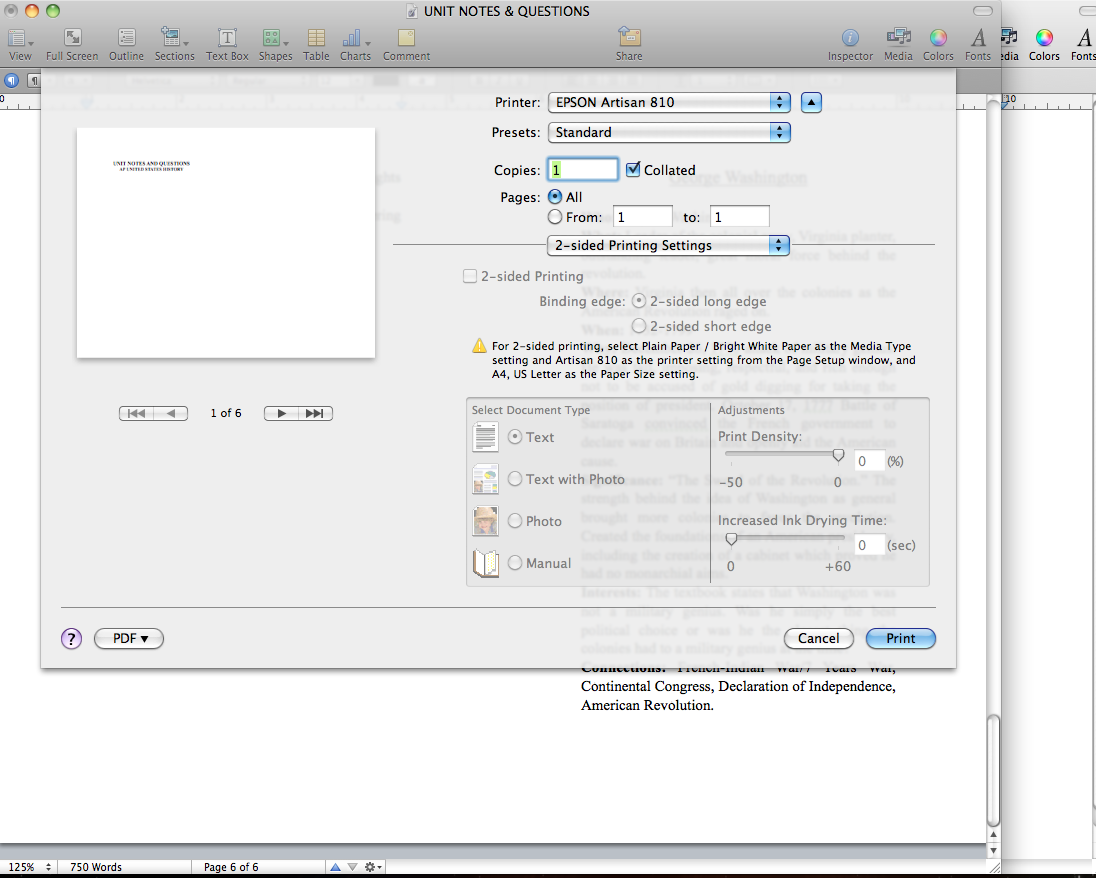1096x878 pixels.
Task: Open the status bar gear action menu
Action: (373, 867)
